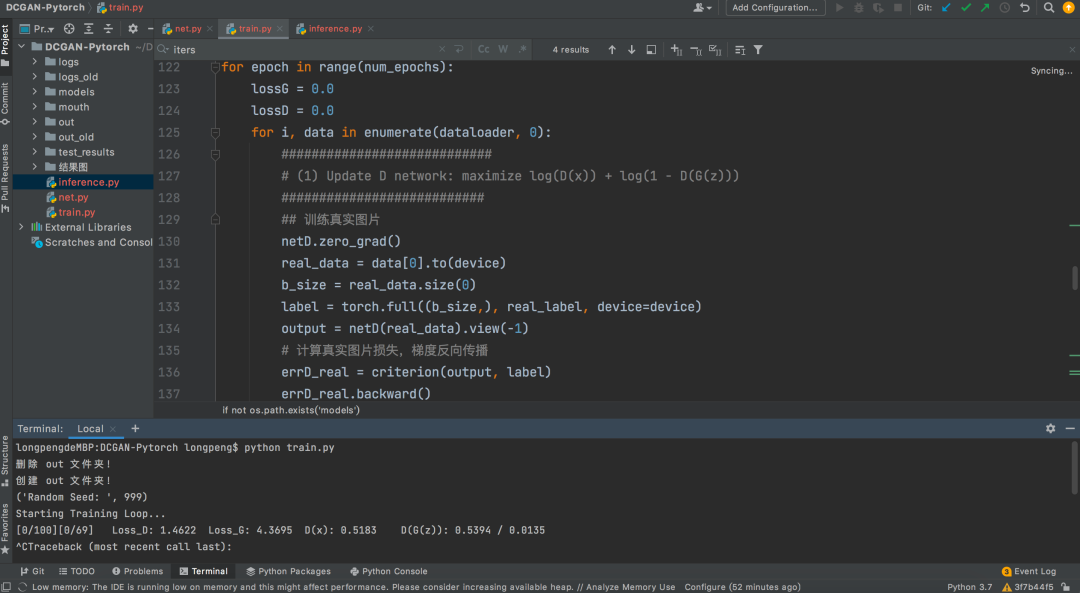Collapse the DCGAN-Pytorch root folder

click(21, 47)
